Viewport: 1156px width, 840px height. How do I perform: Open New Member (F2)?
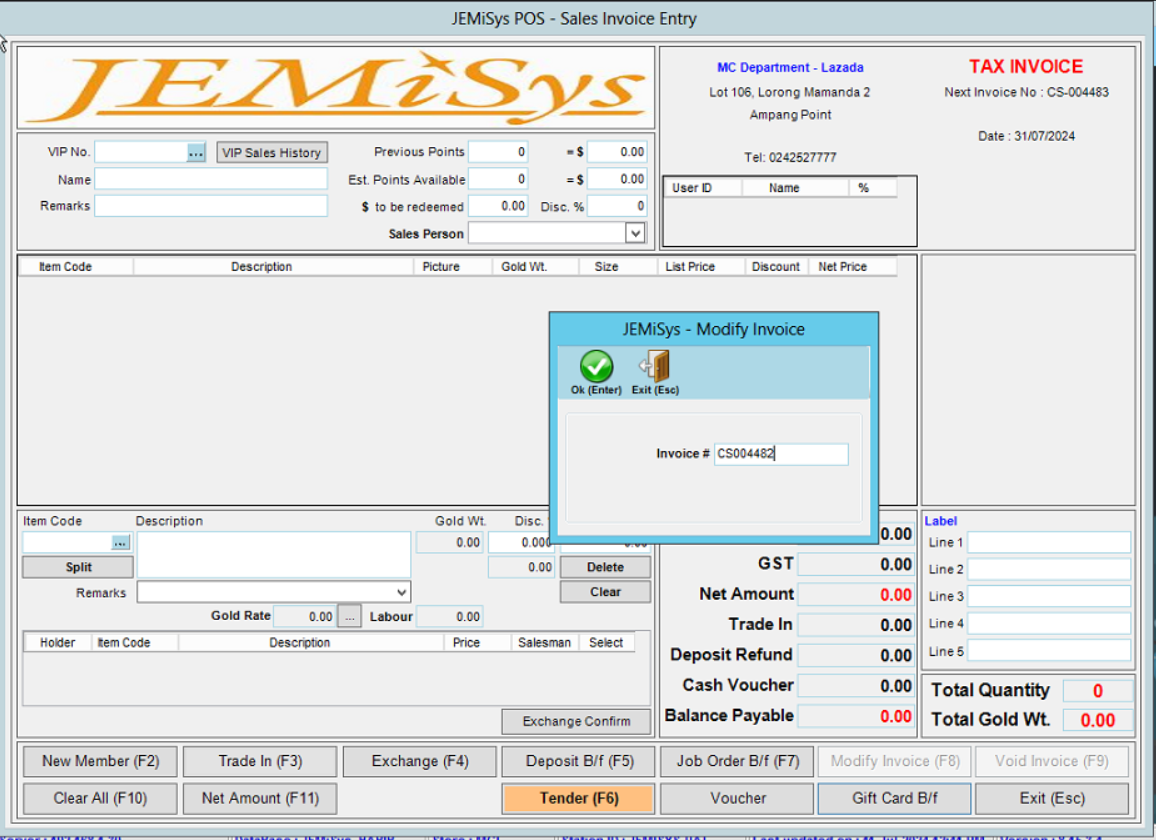coord(99,761)
